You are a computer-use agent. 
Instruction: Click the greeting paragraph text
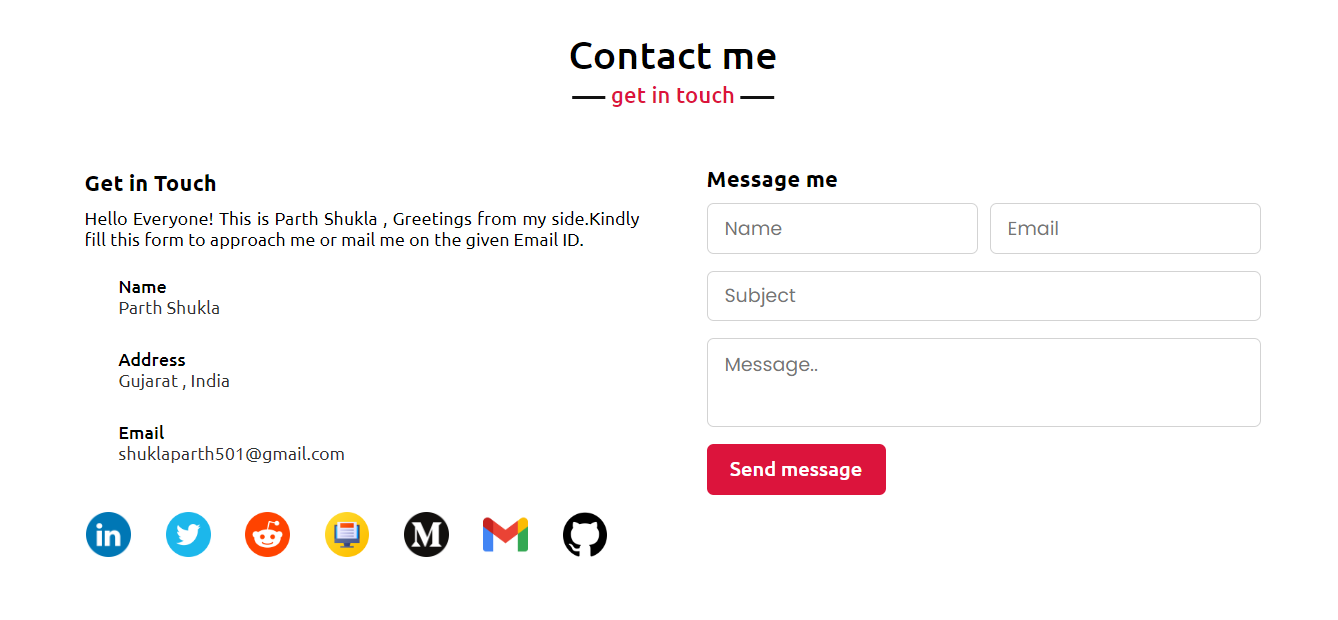click(x=362, y=229)
